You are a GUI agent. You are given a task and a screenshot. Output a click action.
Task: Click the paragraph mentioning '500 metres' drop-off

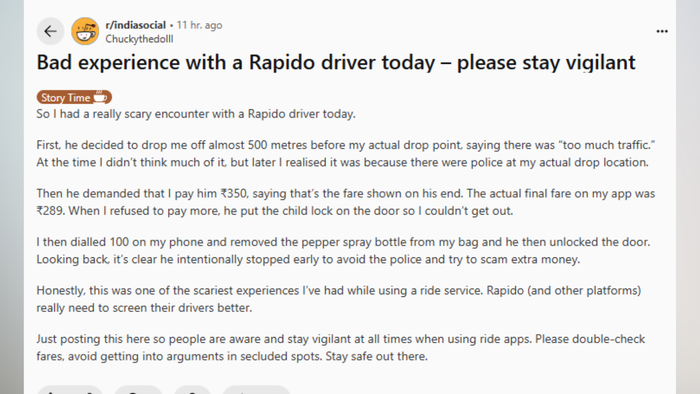(x=346, y=153)
